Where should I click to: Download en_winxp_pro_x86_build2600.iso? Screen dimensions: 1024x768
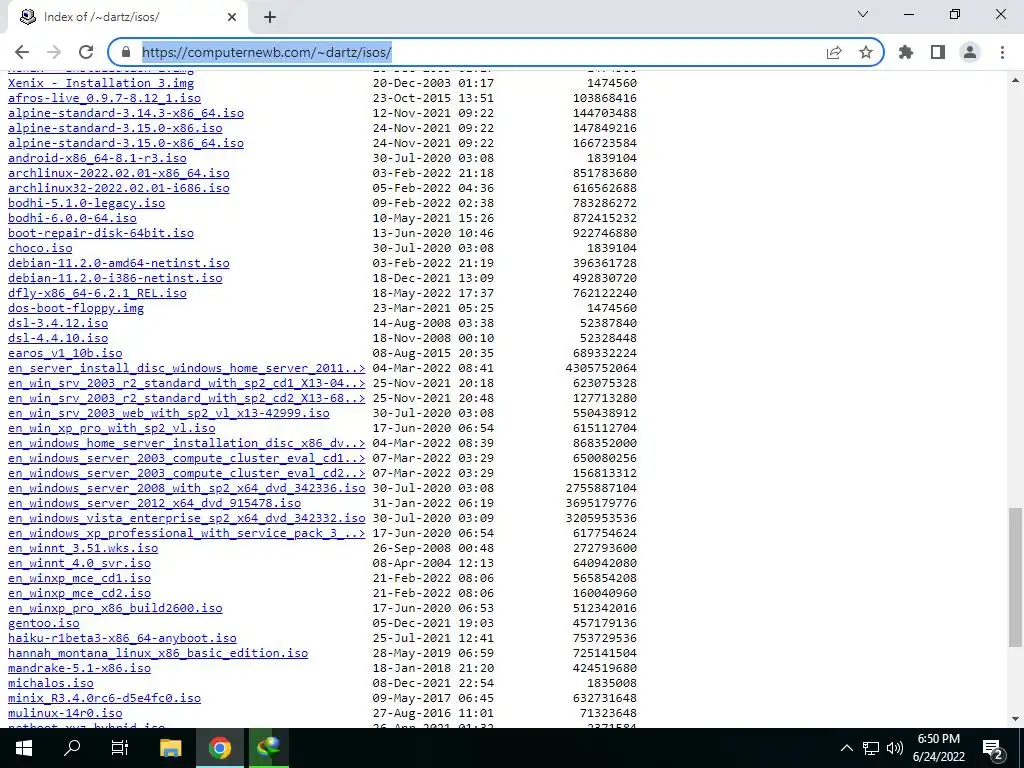pos(115,609)
